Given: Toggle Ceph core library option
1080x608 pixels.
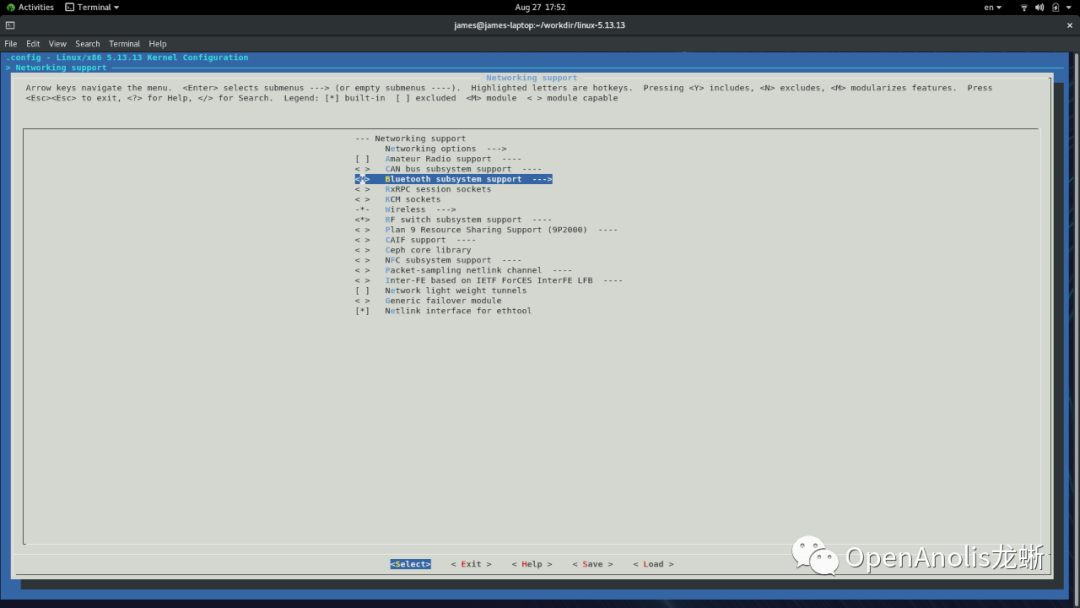Looking at the screenshot, I should [x=362, y=250].
